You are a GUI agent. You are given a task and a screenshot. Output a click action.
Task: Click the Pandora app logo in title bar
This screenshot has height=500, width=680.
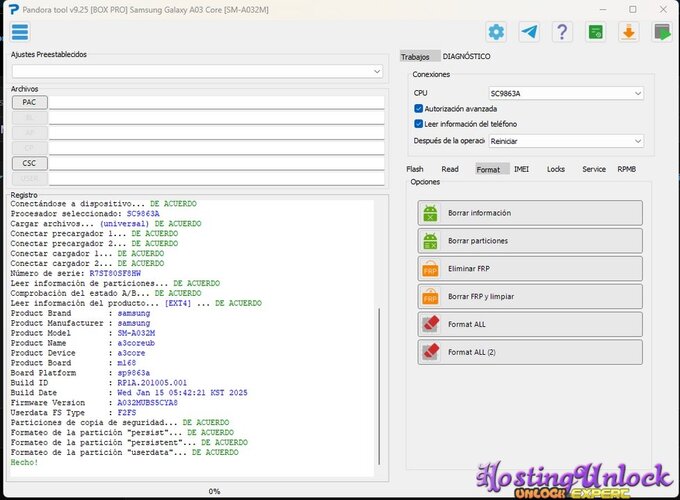(x=13, y=9)
